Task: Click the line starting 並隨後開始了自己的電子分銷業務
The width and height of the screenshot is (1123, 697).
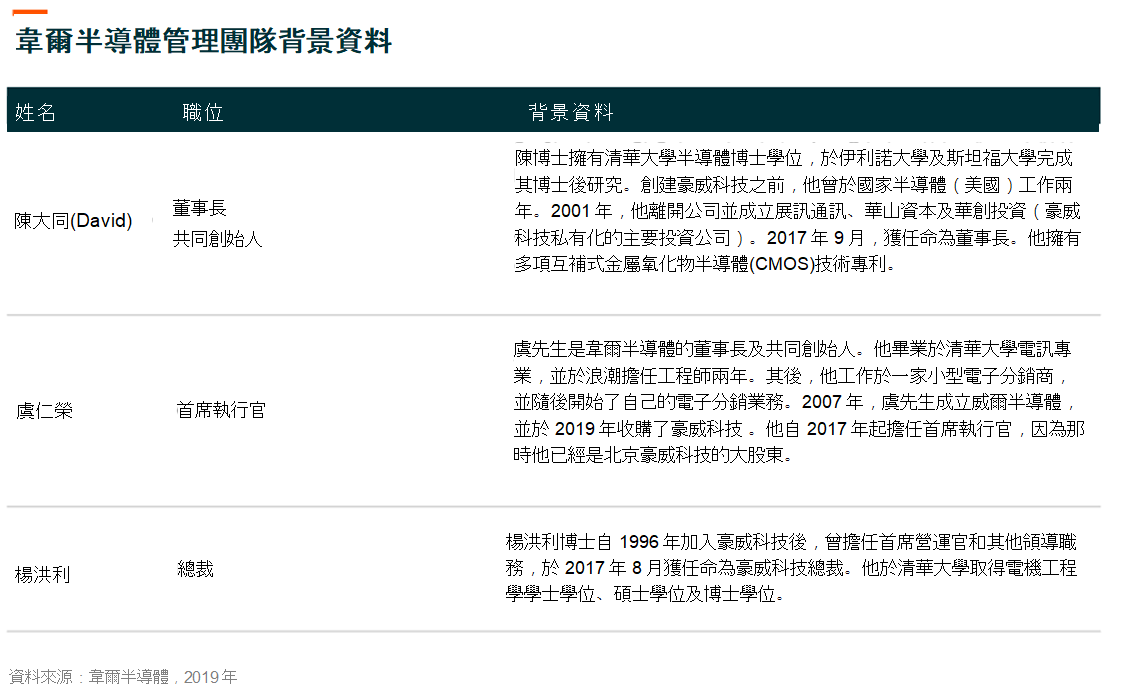Action: pos(794,402)
